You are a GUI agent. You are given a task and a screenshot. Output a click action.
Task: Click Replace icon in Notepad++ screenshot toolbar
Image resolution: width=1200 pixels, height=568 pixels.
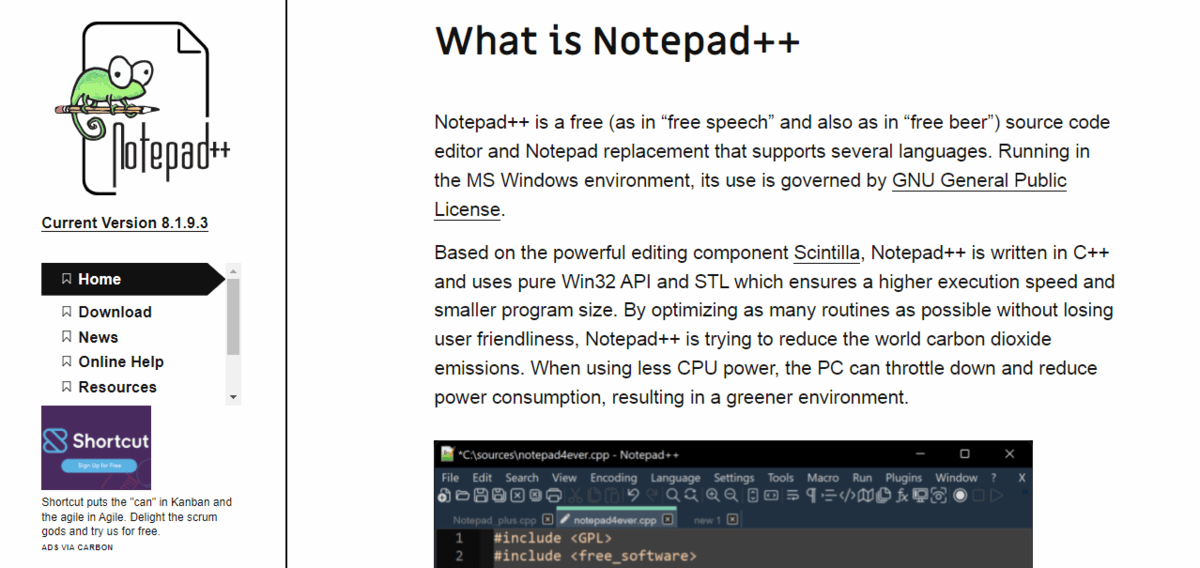click(x=691, y=495)
